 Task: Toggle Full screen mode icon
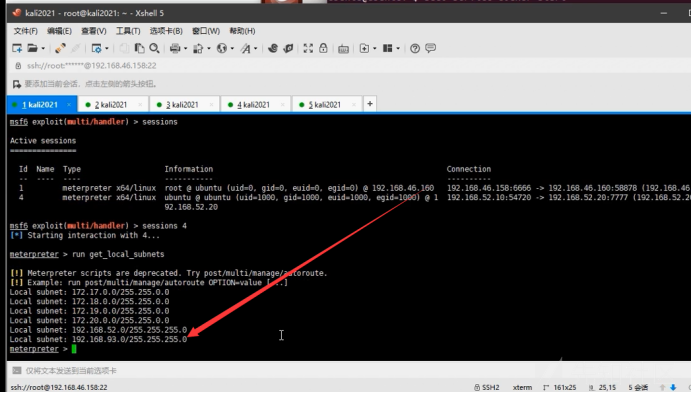point(308,48)
